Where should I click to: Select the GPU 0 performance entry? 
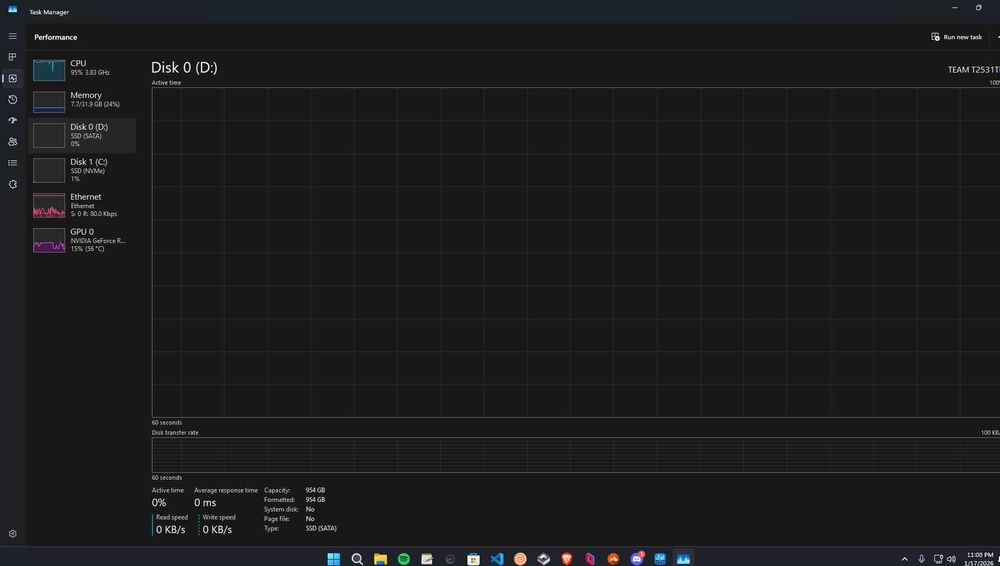pos(82,240)
